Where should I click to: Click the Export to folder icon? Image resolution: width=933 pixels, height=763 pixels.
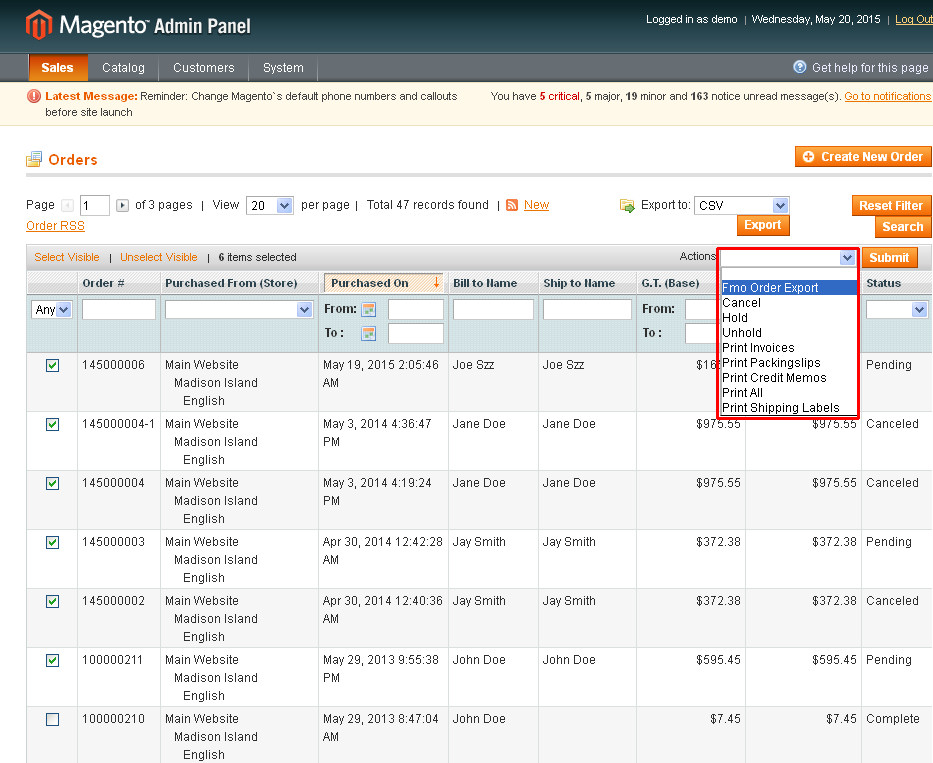627,205
